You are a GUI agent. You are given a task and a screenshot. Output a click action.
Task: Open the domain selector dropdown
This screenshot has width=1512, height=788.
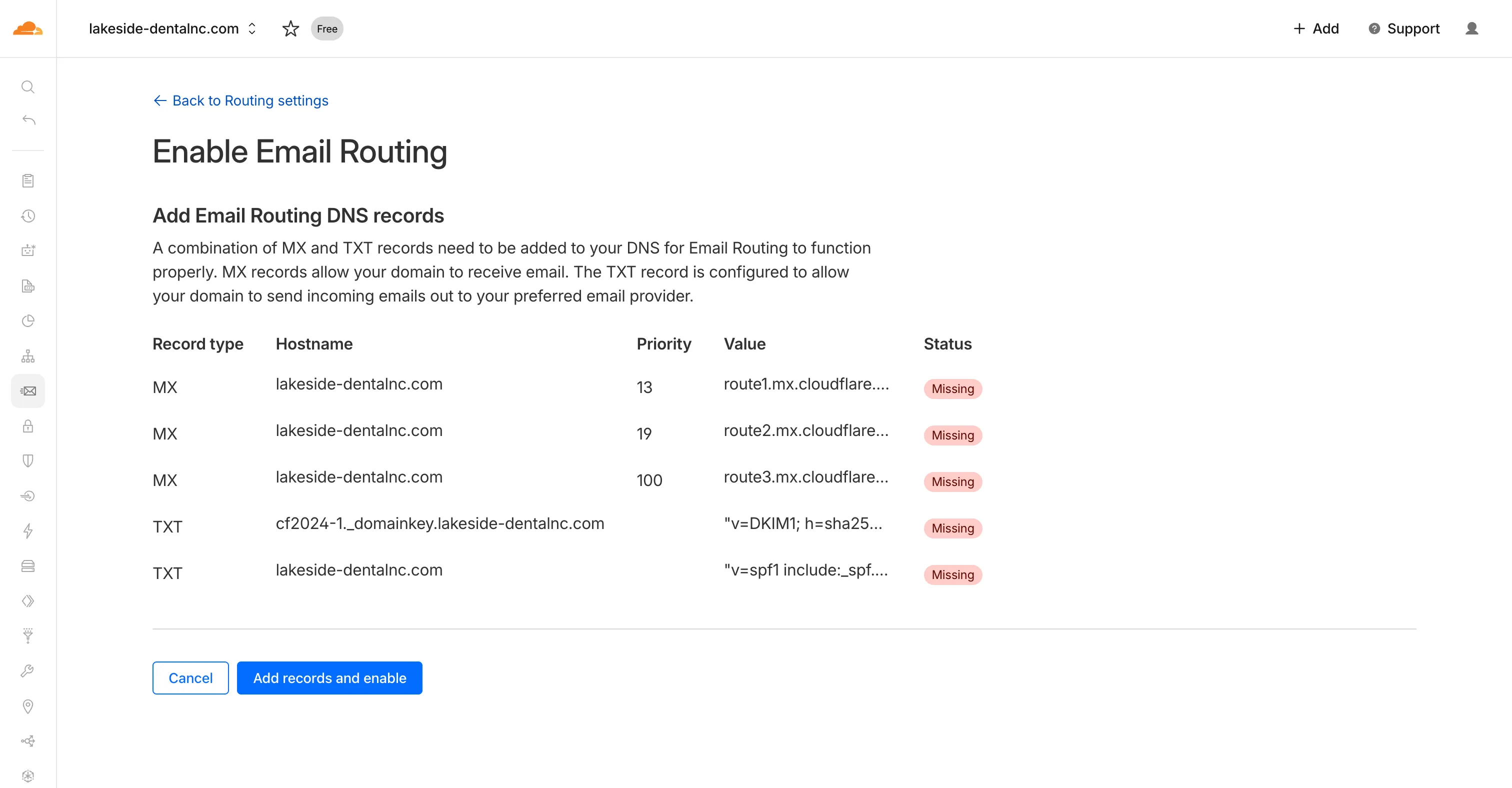tap(252, 29)
